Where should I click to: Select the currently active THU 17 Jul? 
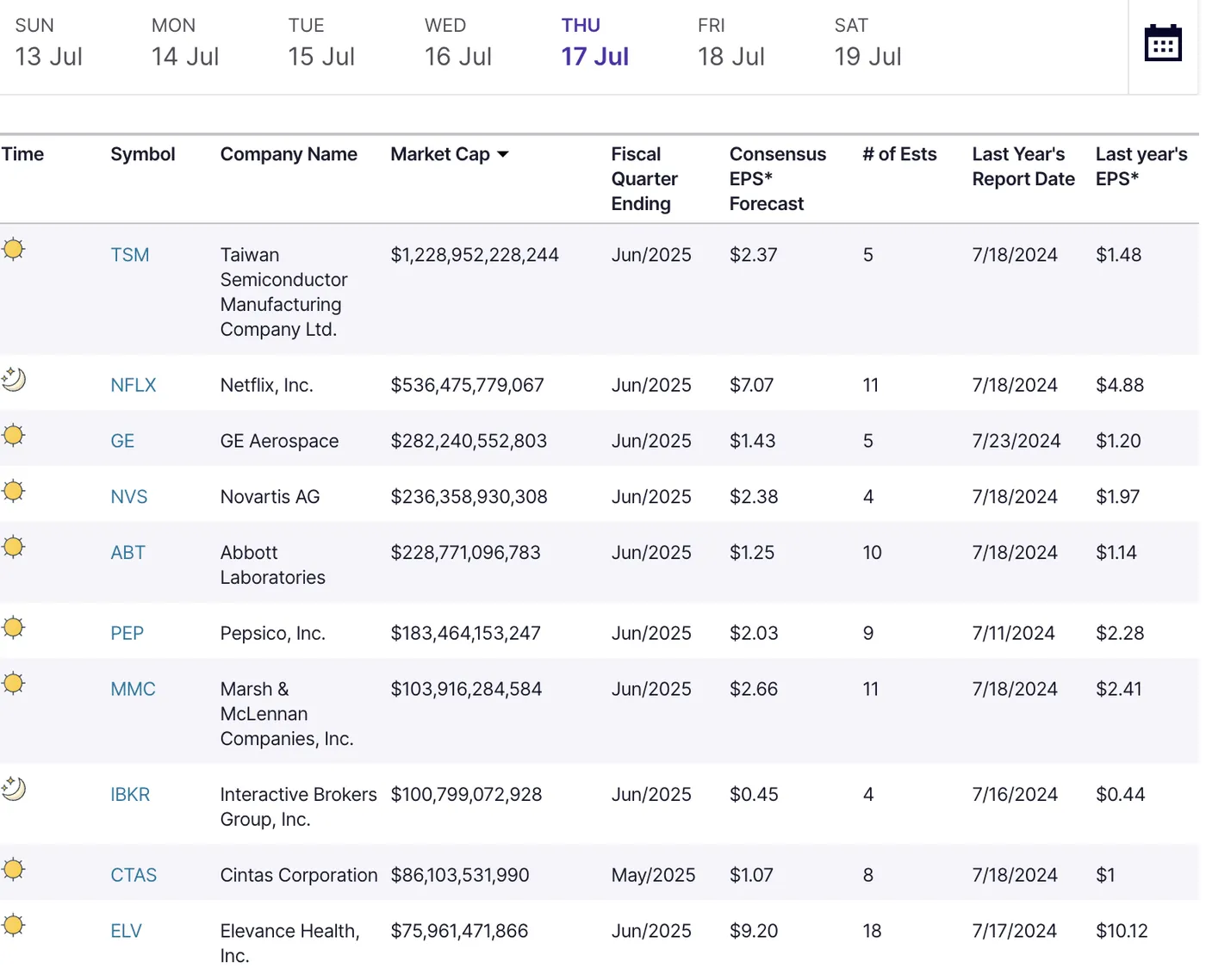(x=594, y=43)
